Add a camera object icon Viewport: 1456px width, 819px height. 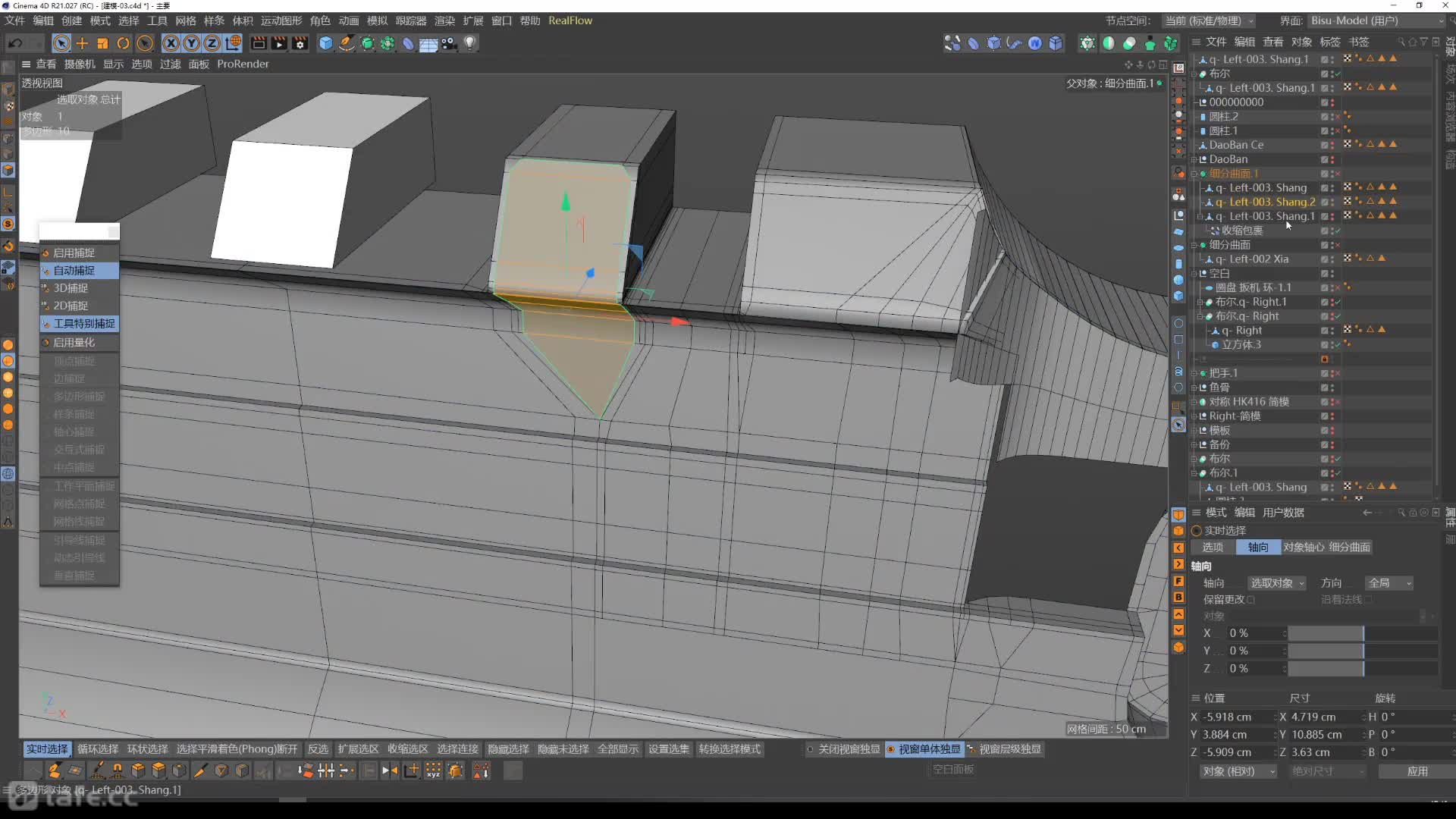450,43
